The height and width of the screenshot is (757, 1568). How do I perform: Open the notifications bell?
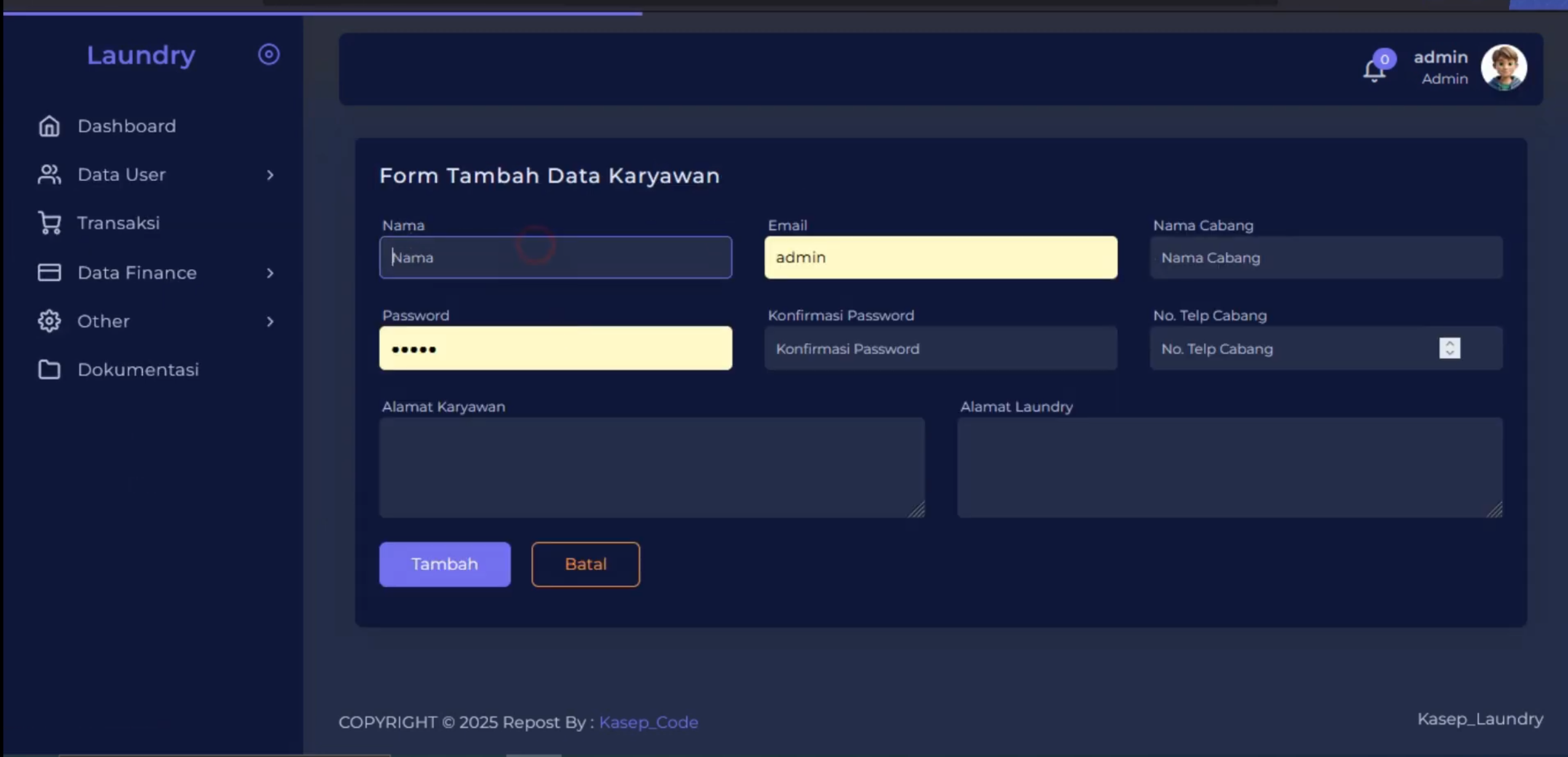point(1374,71)
